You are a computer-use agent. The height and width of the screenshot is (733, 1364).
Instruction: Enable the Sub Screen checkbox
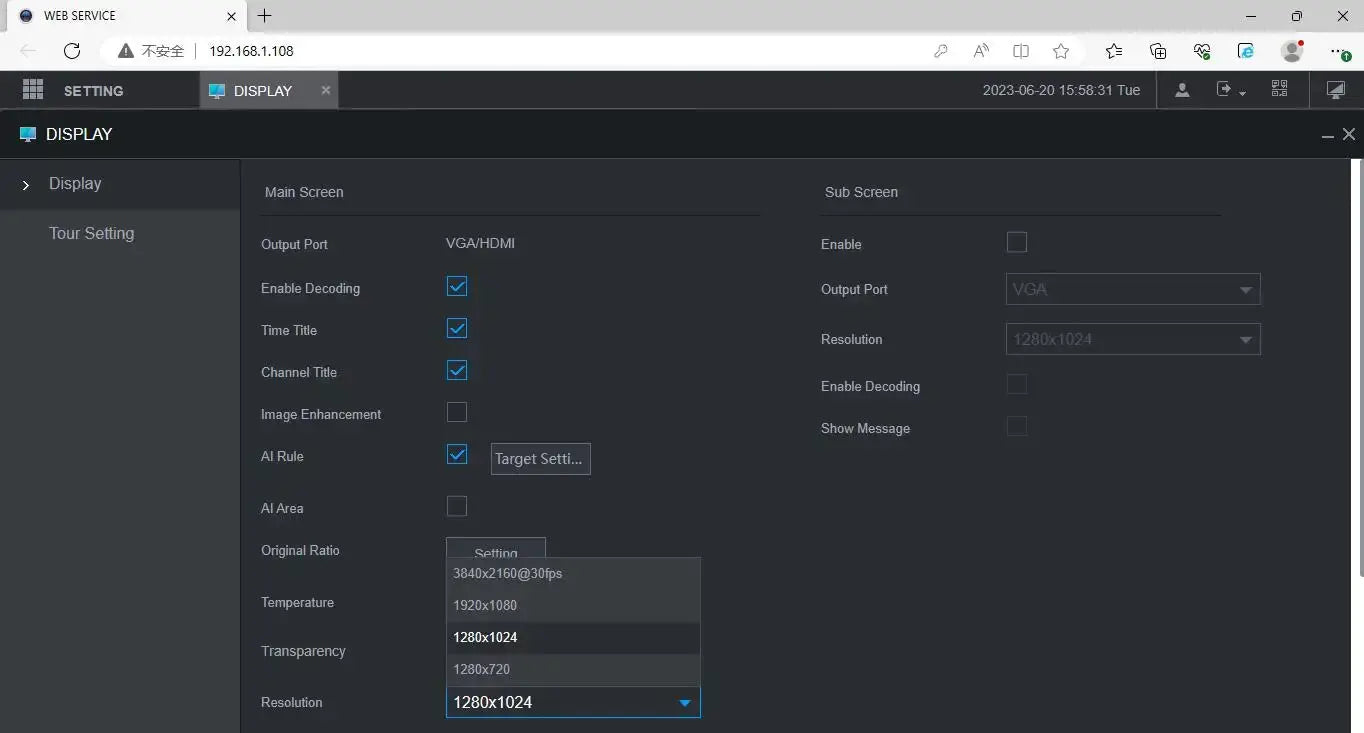pos(1017,243)
